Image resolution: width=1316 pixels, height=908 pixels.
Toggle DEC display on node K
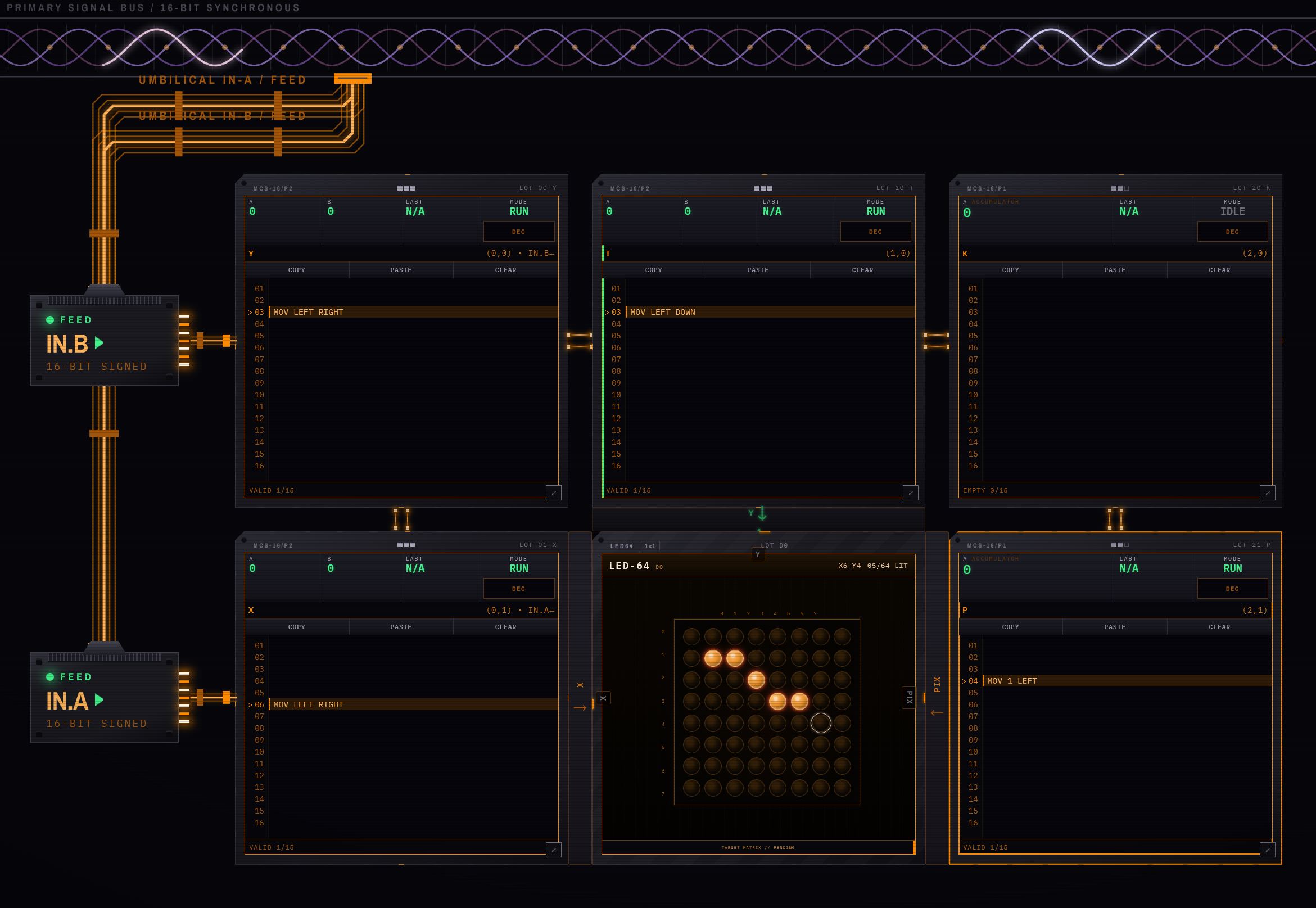click(x=1232, y=232)
